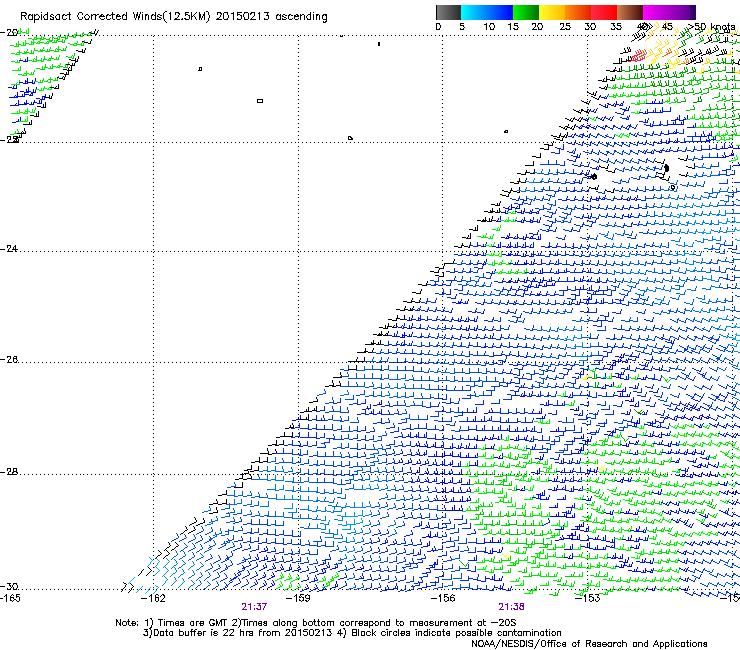Image resolution: width=740 pixels, height=650 pixels.
Task: Click the yellow 20–25 knots legend swatch
Action: (552, 12)
